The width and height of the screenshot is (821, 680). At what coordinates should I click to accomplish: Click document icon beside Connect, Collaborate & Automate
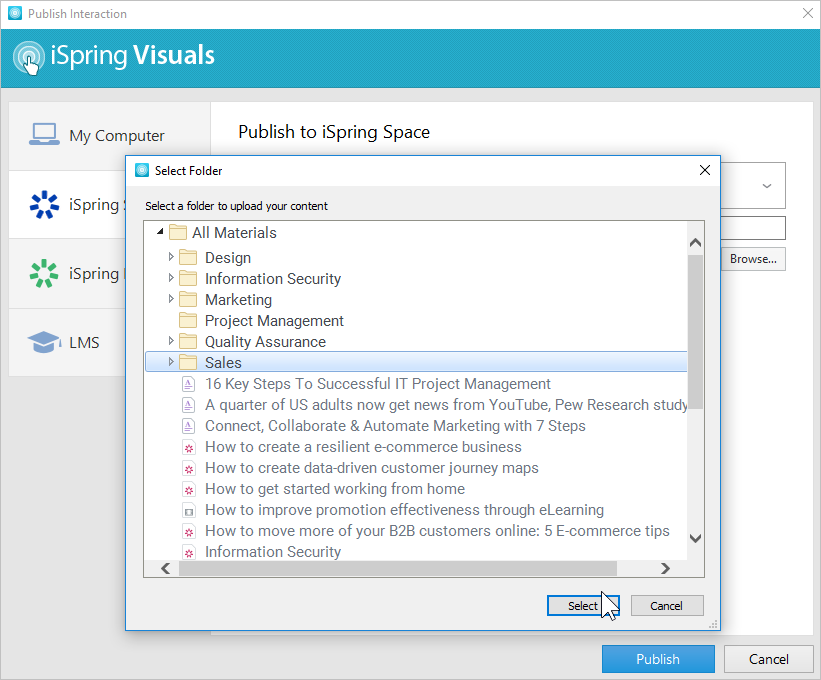[188, 426]
